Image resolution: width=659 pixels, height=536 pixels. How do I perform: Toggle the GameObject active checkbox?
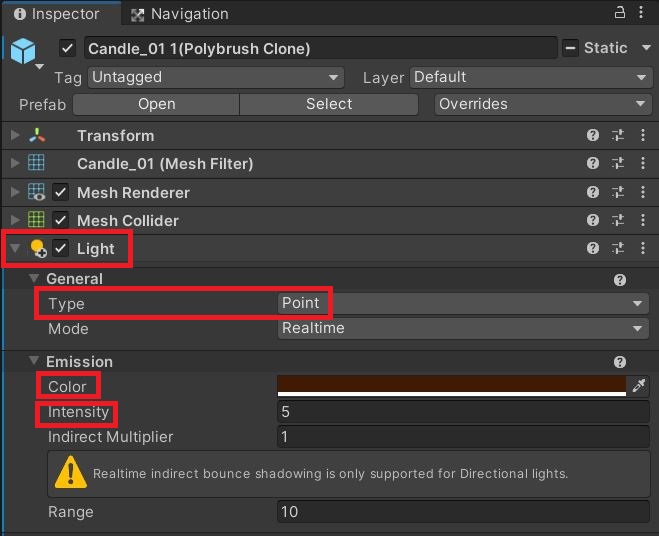coord(67,48)
